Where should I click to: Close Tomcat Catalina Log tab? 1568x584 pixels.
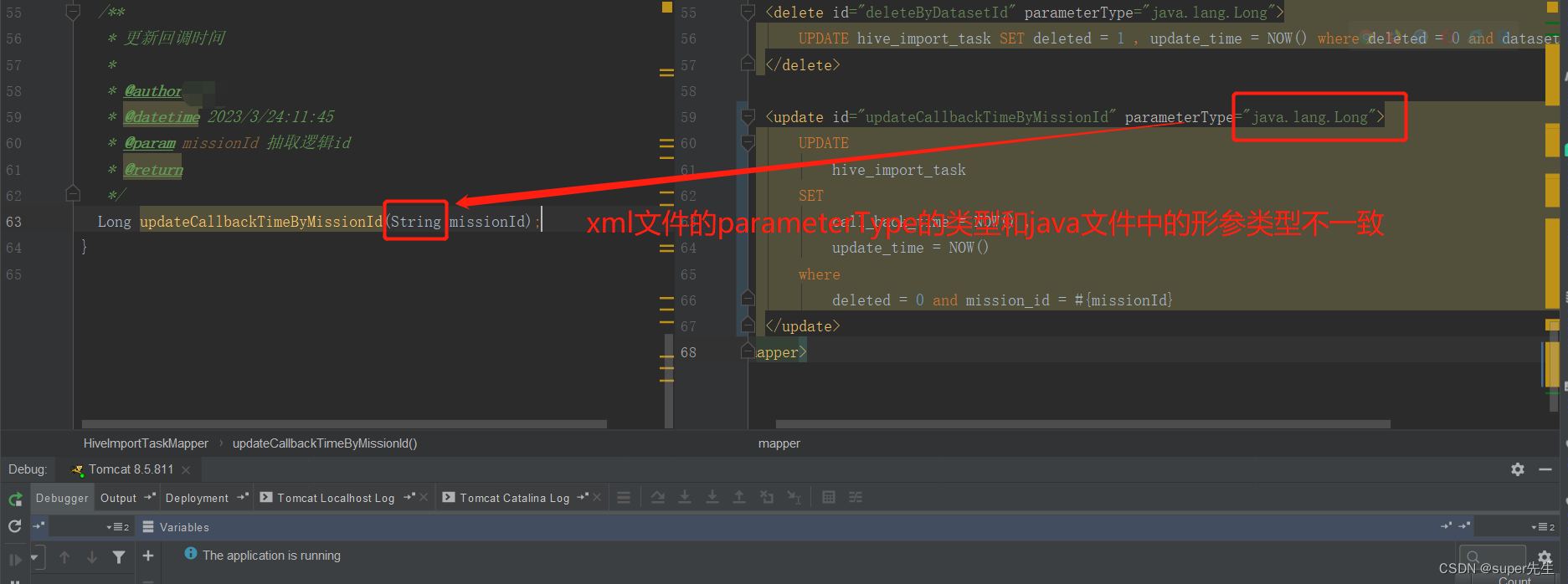(x=597, y=497)
